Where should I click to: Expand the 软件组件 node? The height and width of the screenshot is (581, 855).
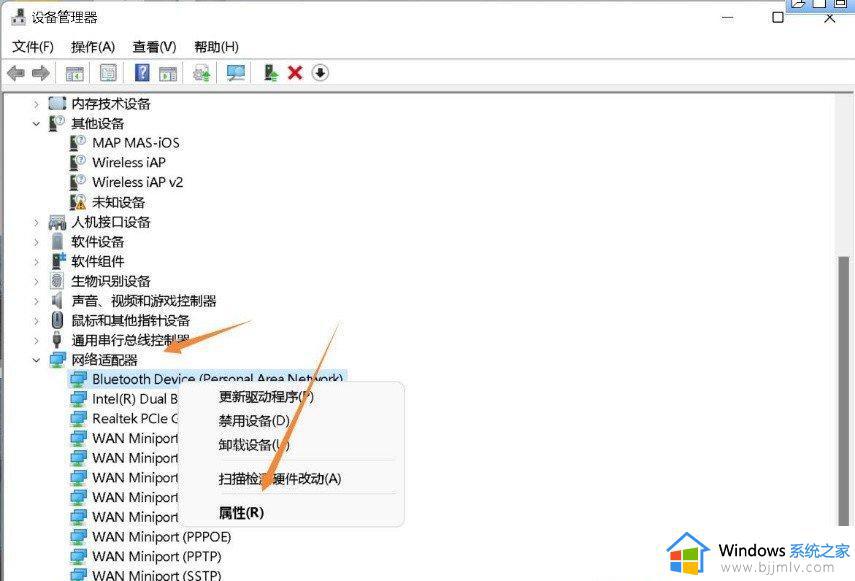[x=36, y=262]
